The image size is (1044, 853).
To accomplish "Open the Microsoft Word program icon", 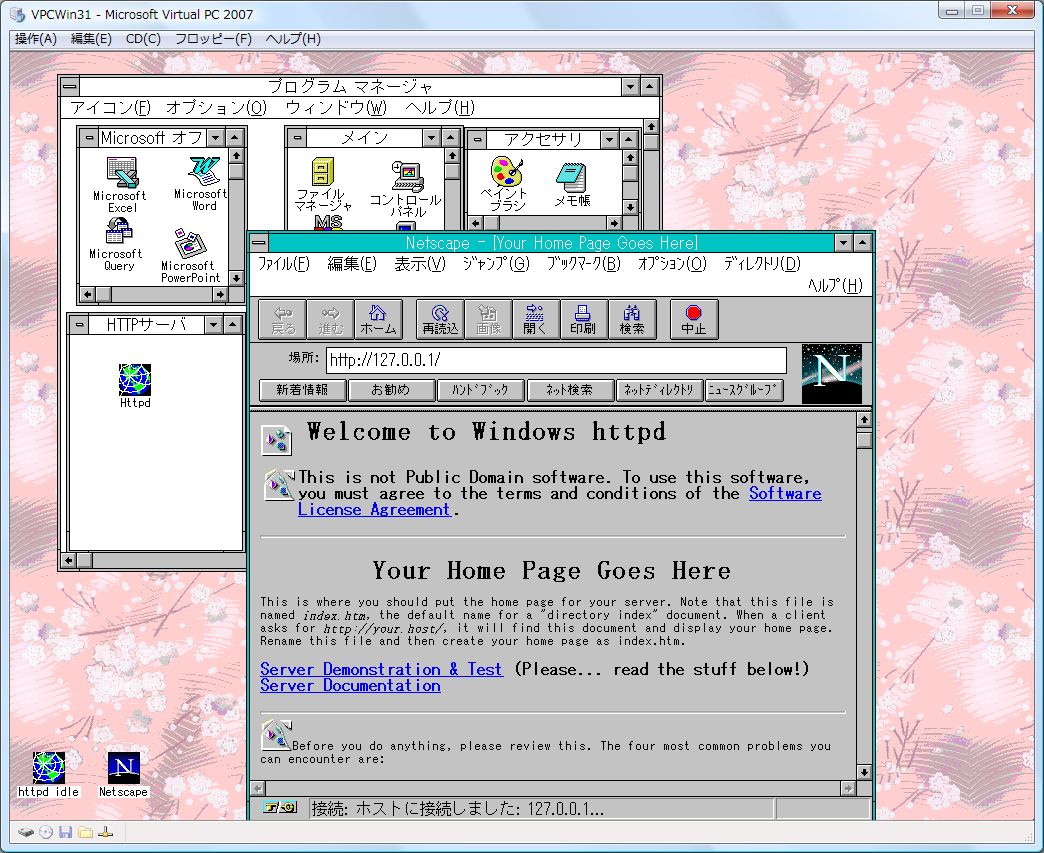I will [203, 172].
